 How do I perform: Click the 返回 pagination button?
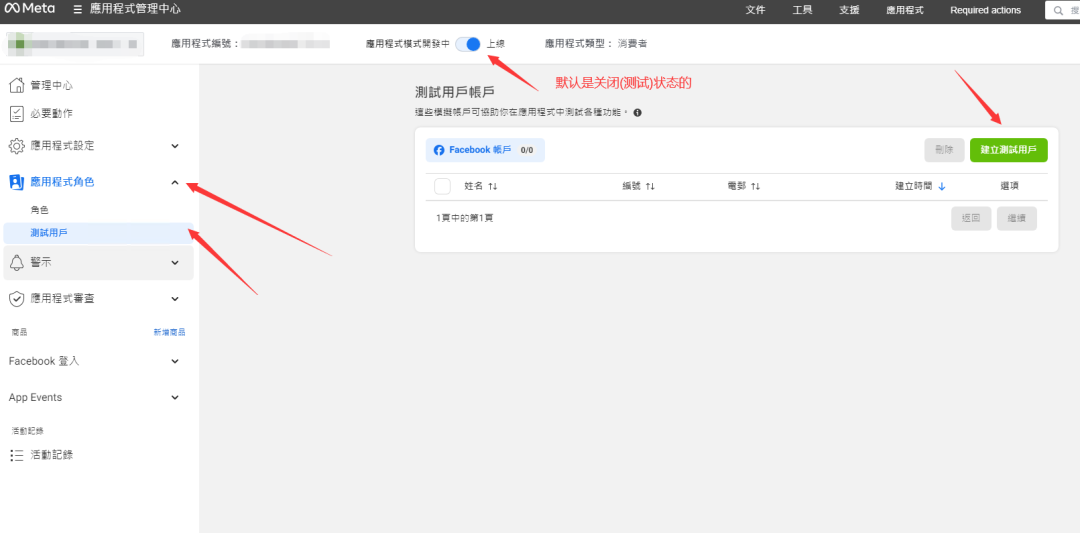pos(971,218)
